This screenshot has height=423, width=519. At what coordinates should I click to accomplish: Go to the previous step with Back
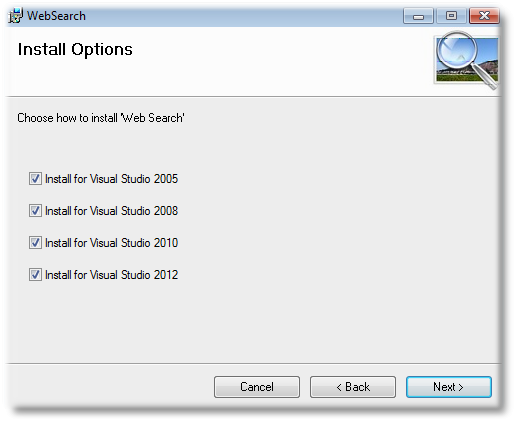click(353, 387)
